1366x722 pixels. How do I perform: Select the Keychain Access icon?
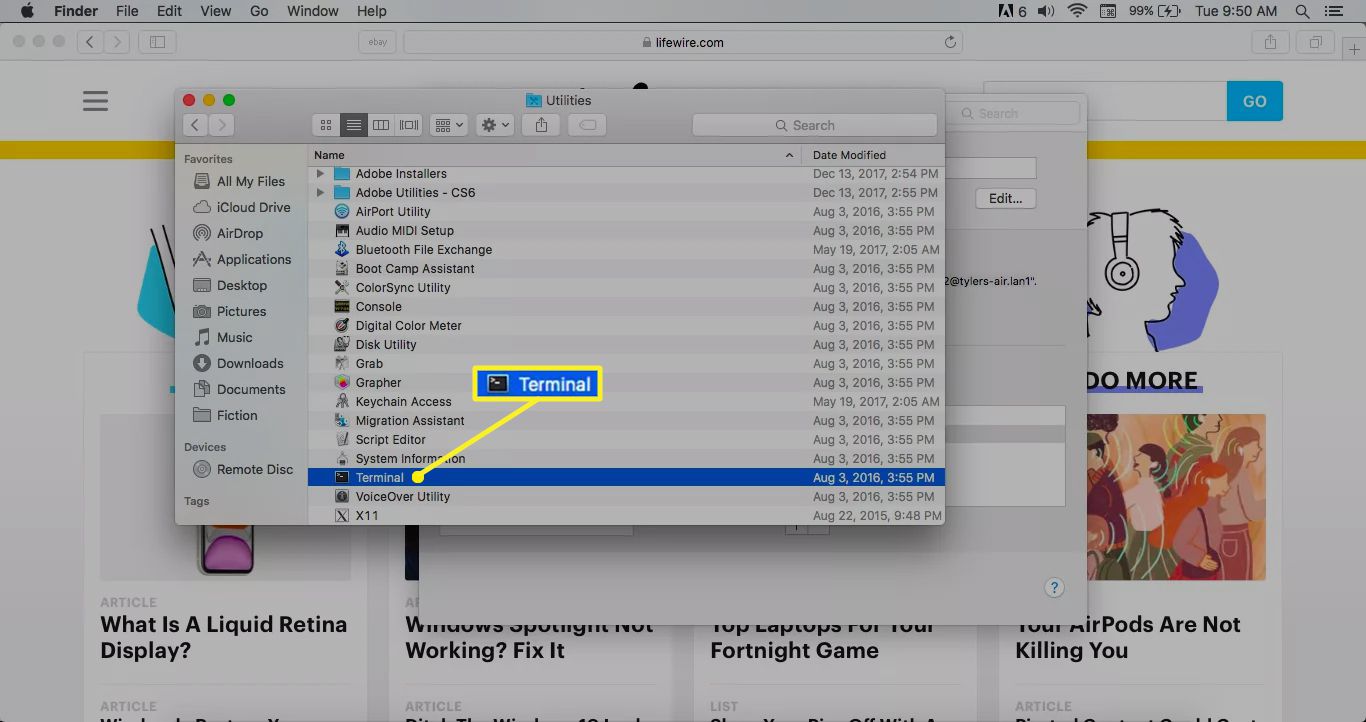342,402
